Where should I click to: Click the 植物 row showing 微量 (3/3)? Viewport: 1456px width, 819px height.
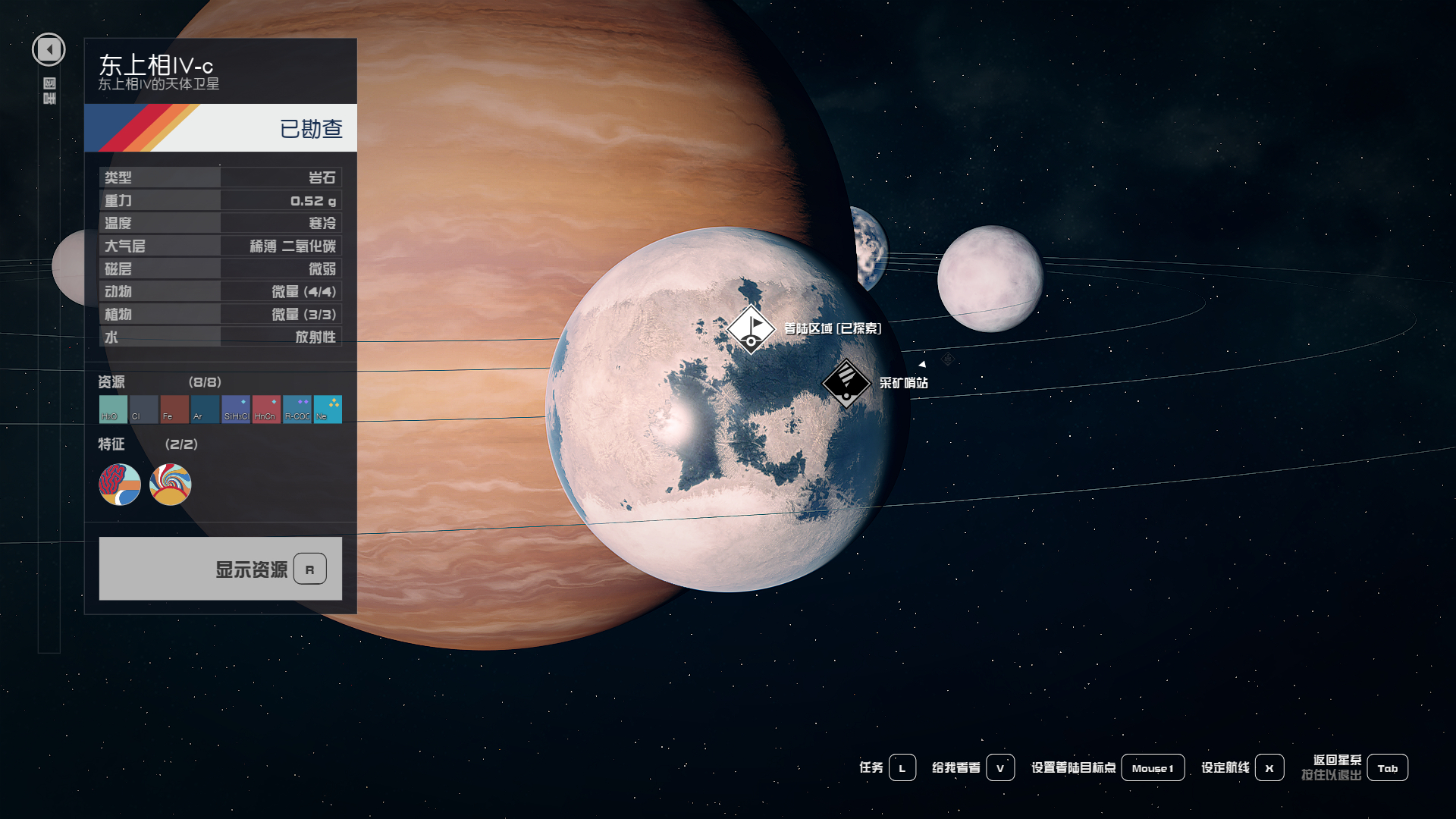[221, 314]
